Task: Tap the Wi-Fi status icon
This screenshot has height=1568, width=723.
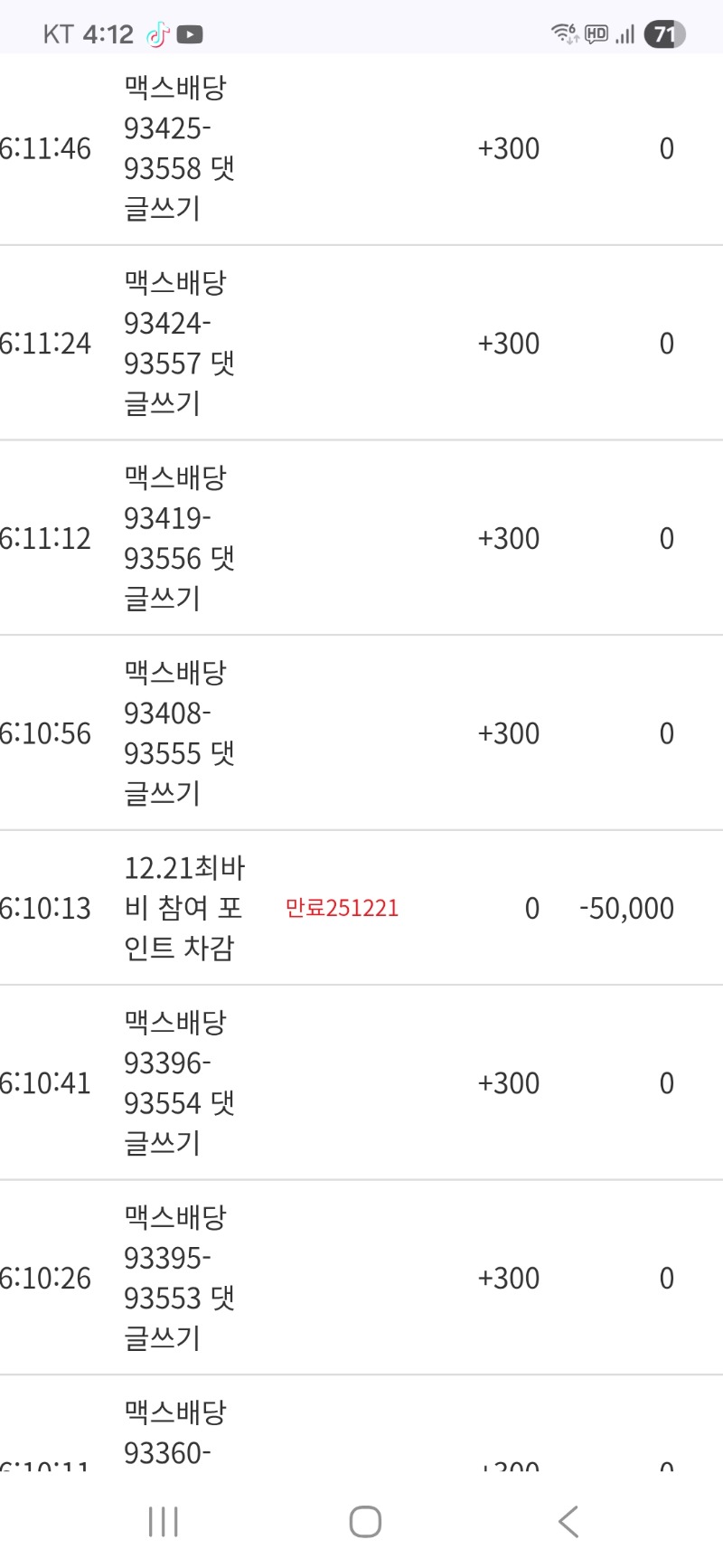Action: pyautogui.click(x=565, y=34)
